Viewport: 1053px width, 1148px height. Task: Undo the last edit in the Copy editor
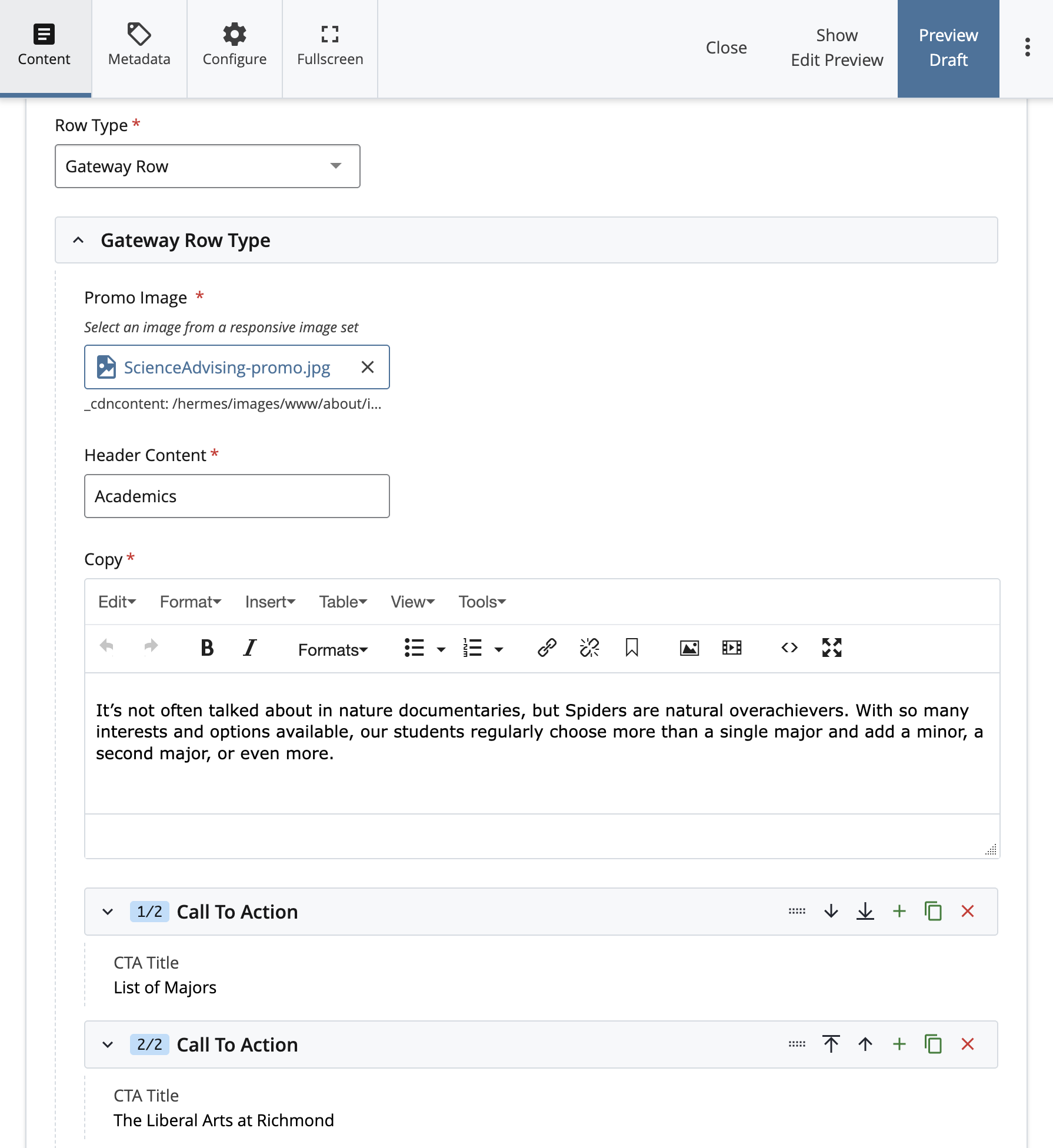[x=107, y=646]
